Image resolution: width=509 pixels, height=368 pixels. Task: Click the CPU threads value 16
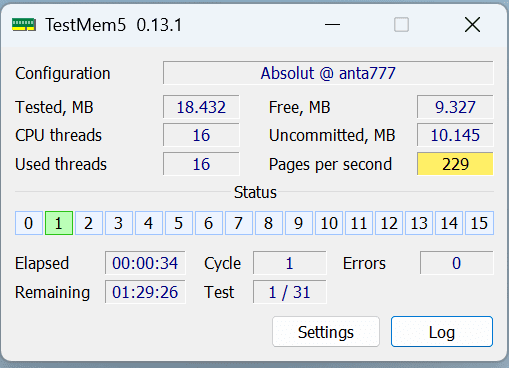(x=201, y=135)
